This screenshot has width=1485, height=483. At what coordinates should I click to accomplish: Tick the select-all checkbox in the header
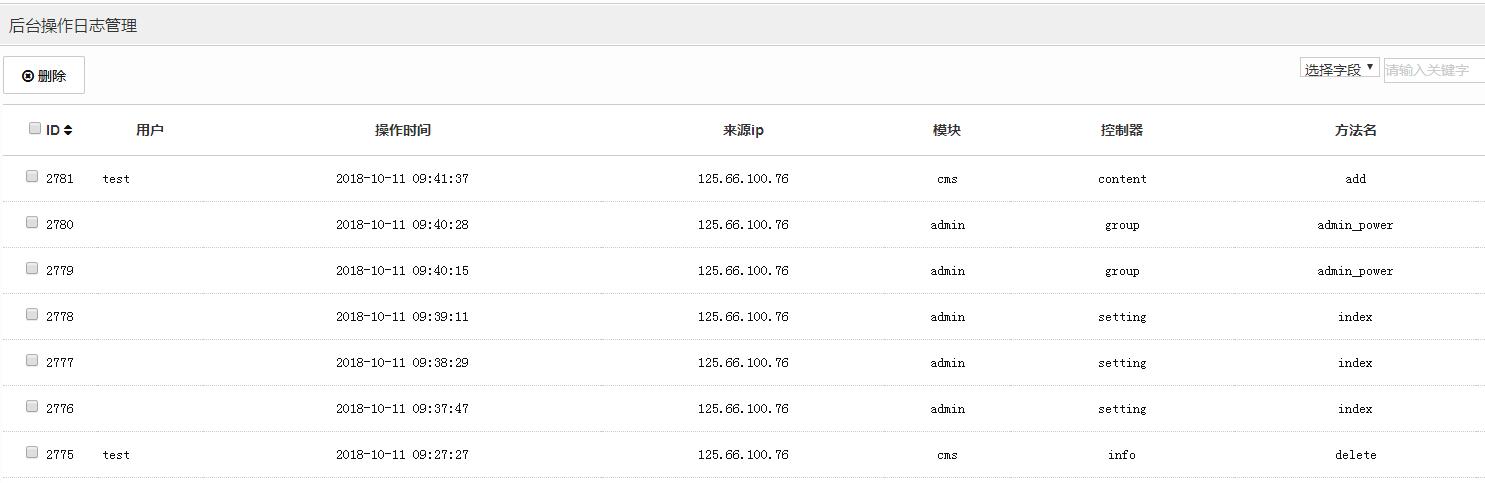tap(35, 128)
